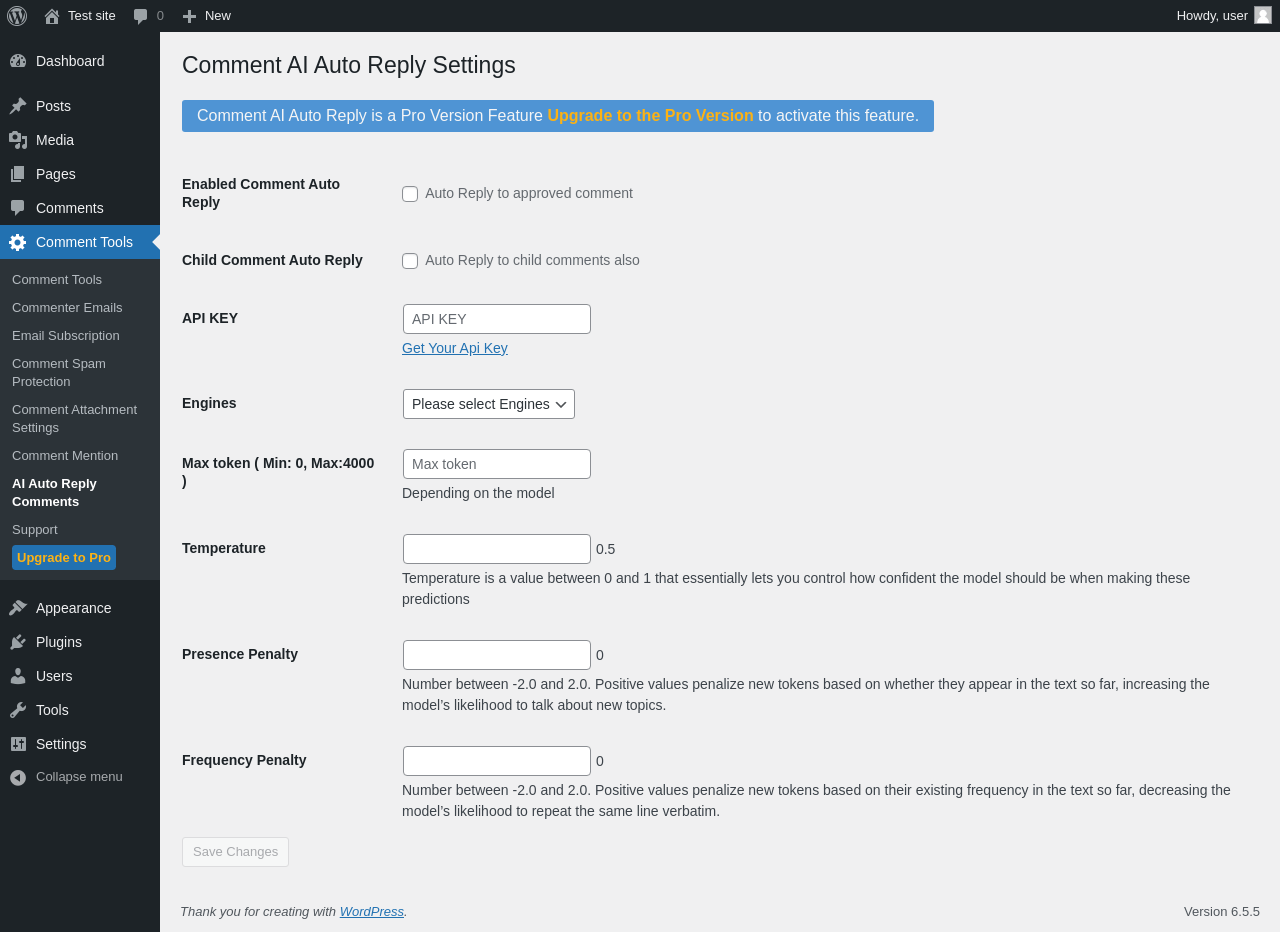Focus the API KEY input field
The width and height of the screenshot is (1280, 932).
[497, 319]
